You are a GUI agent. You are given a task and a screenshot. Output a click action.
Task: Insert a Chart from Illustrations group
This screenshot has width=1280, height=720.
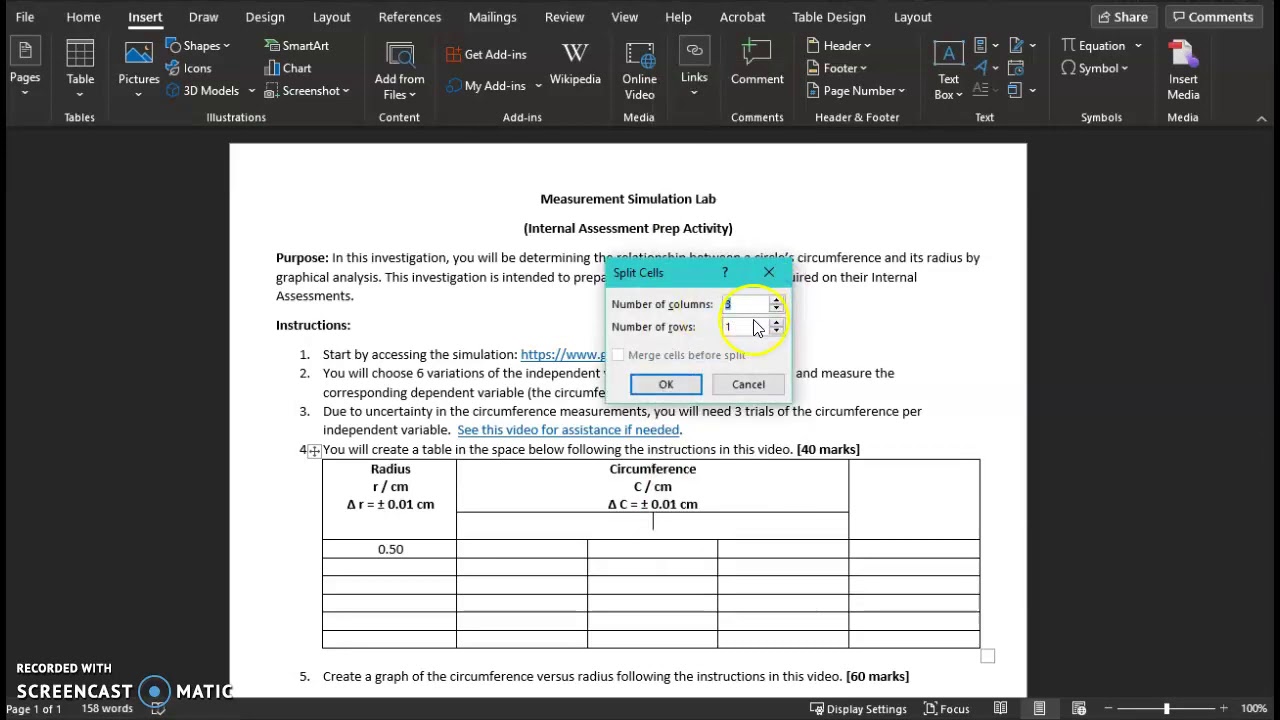point(288,68)
